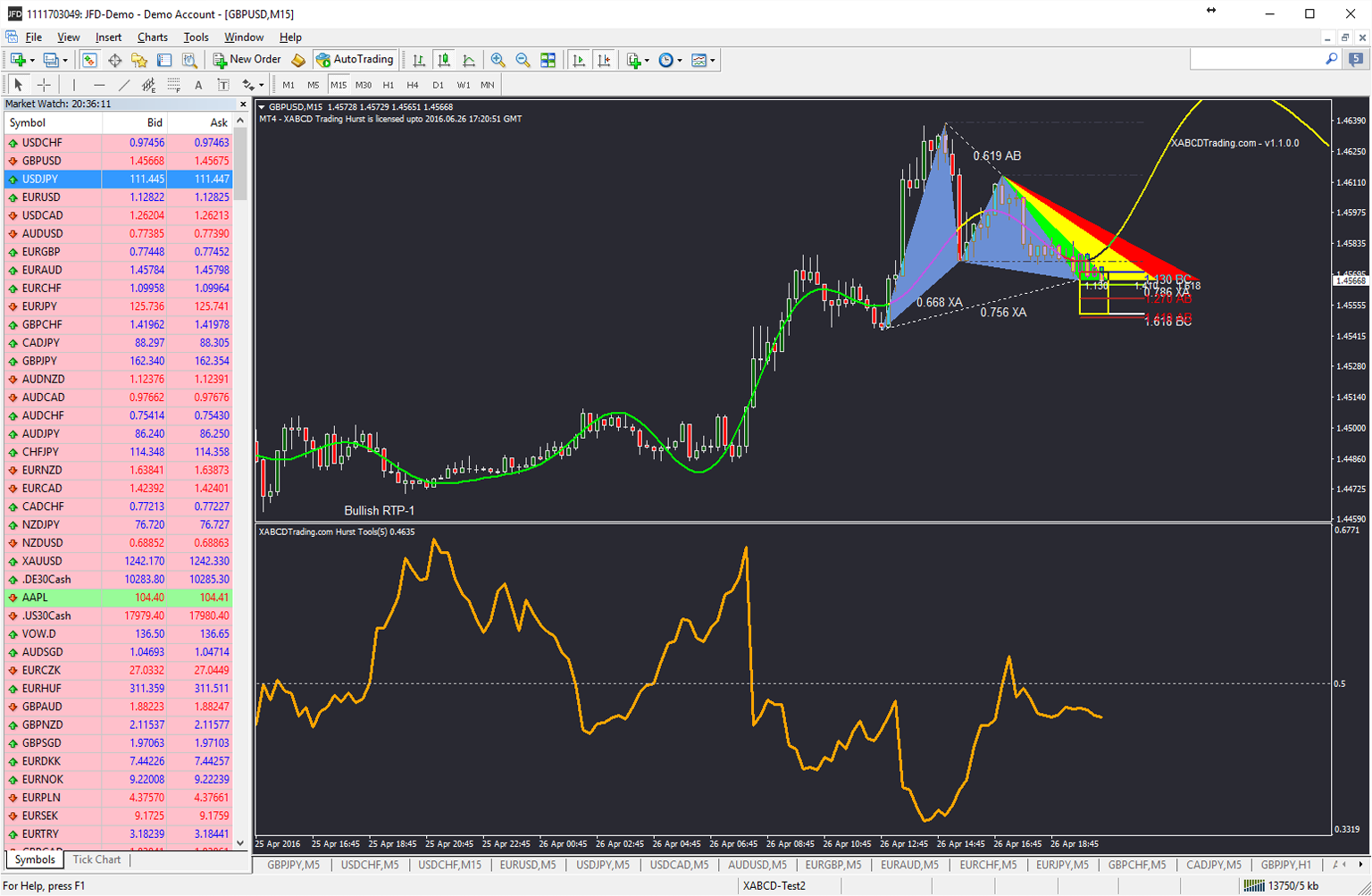
Task: Select the Equidistant Channel tool
Action: click(149, 85)
